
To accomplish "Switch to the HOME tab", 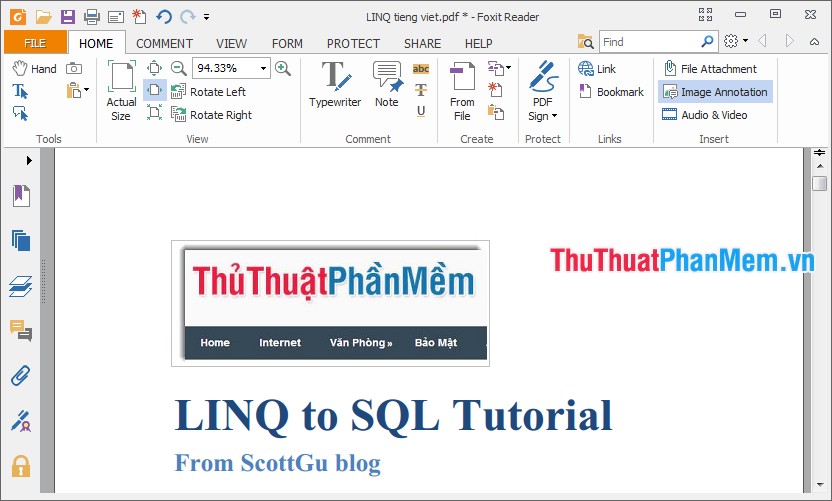I will coord(96,43).
